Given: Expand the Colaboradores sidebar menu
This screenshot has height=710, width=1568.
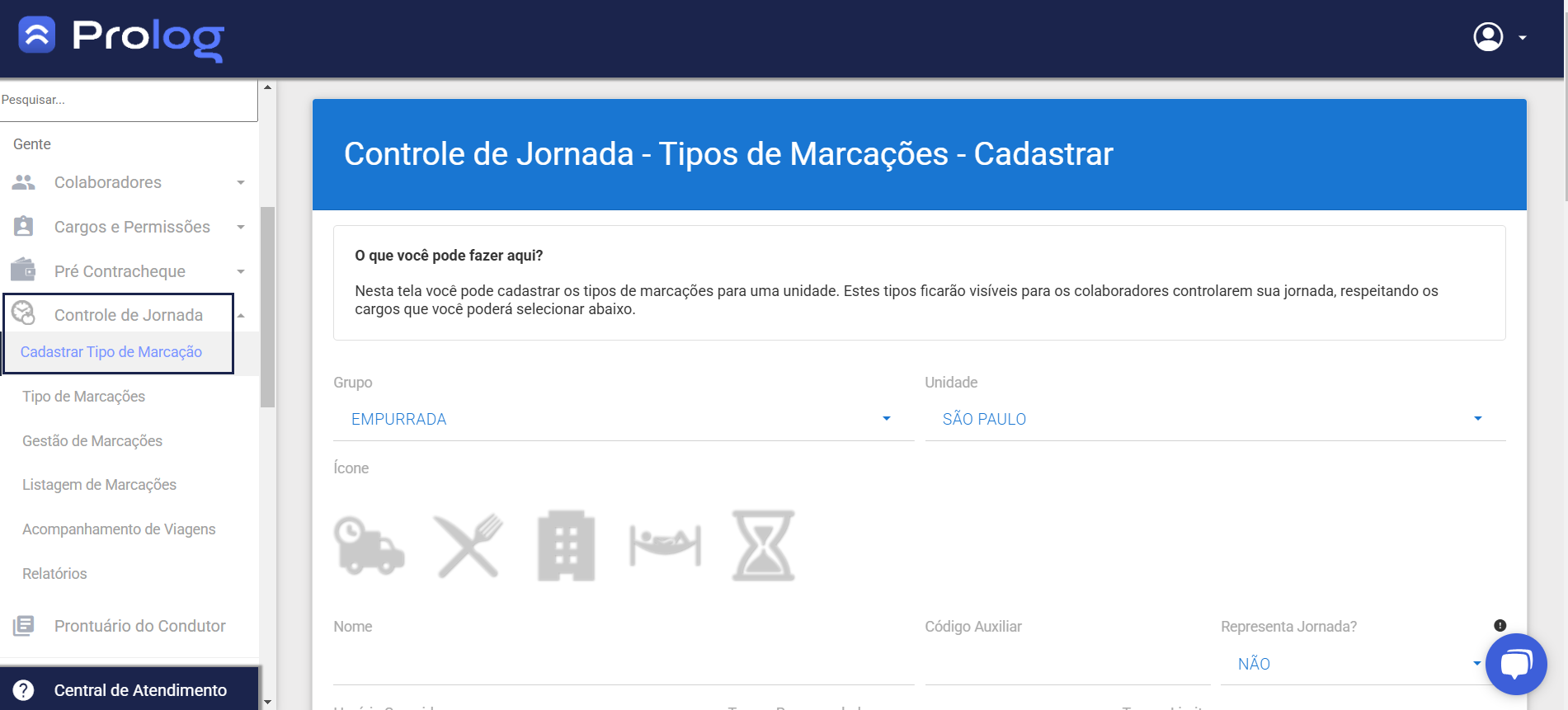Looking at the screenshot, I should click(128, 182).
